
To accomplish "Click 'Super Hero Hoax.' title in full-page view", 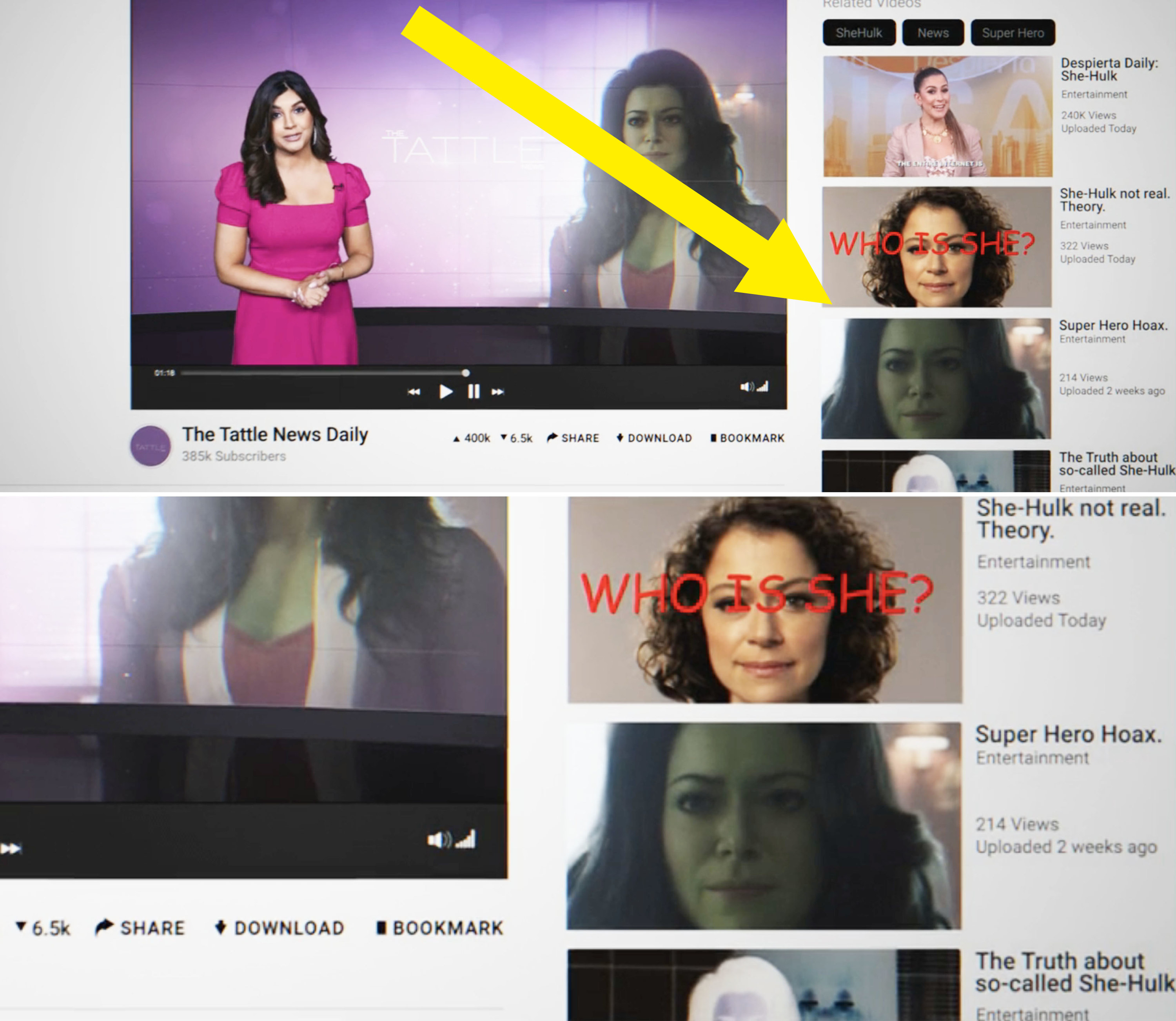I will pyautogui.click(x=1113, y=325).
